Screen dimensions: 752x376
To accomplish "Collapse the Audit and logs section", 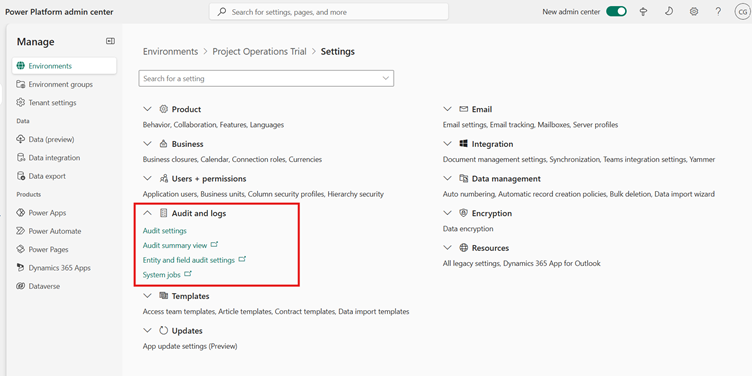I will (147, 213).
